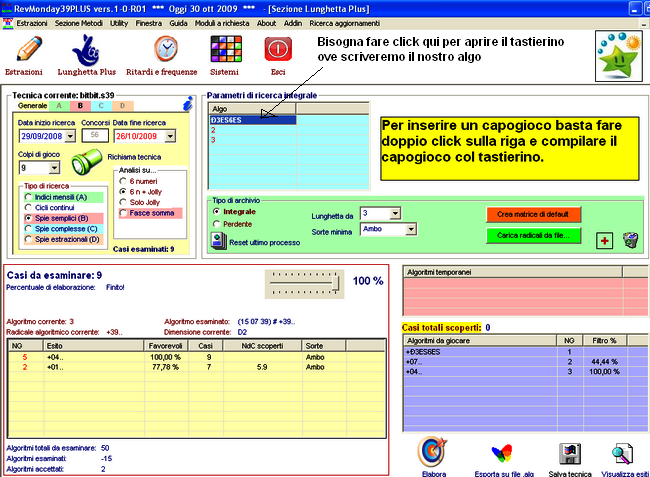Click the NdC scoperti column header
Image resolution: width=650 pixels, height=477 pixels.
(262, 346)
